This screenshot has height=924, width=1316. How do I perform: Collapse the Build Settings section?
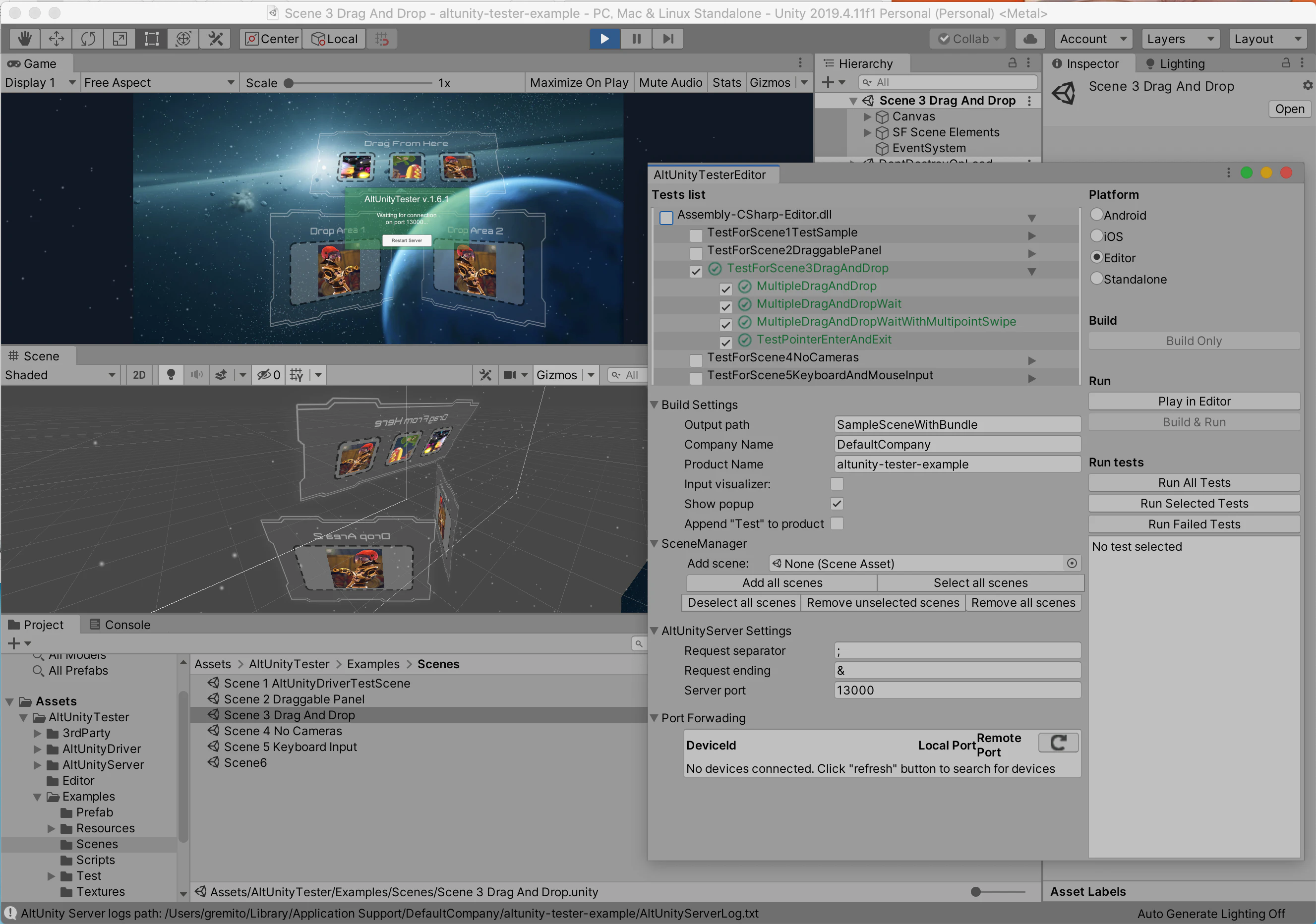(654, 404)
